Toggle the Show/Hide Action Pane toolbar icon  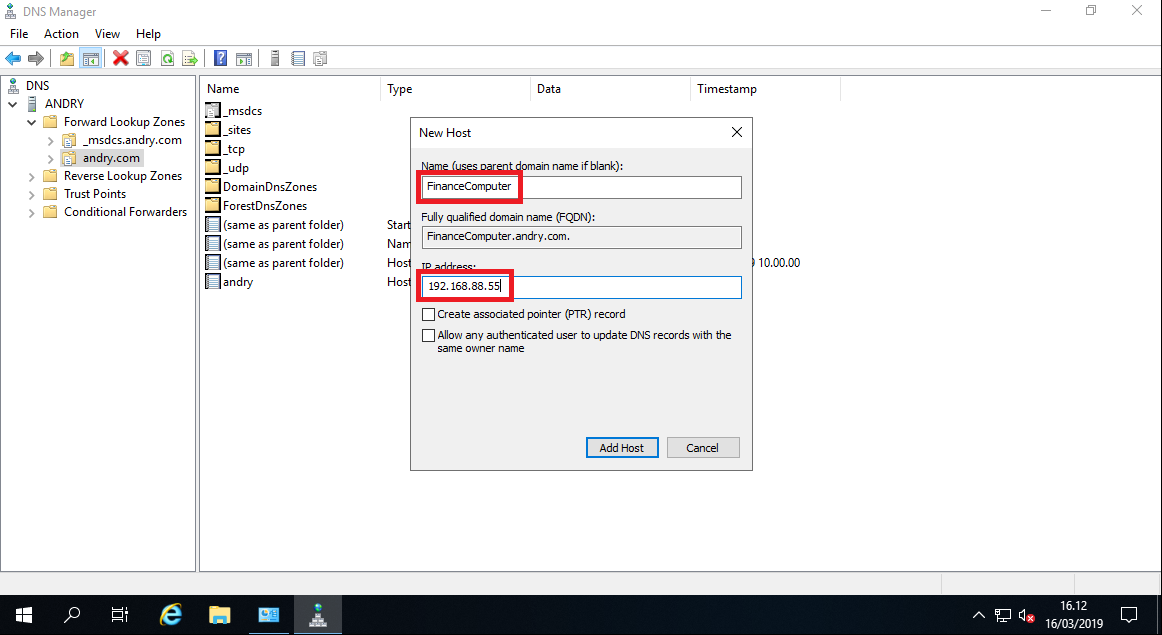(244, 57)
